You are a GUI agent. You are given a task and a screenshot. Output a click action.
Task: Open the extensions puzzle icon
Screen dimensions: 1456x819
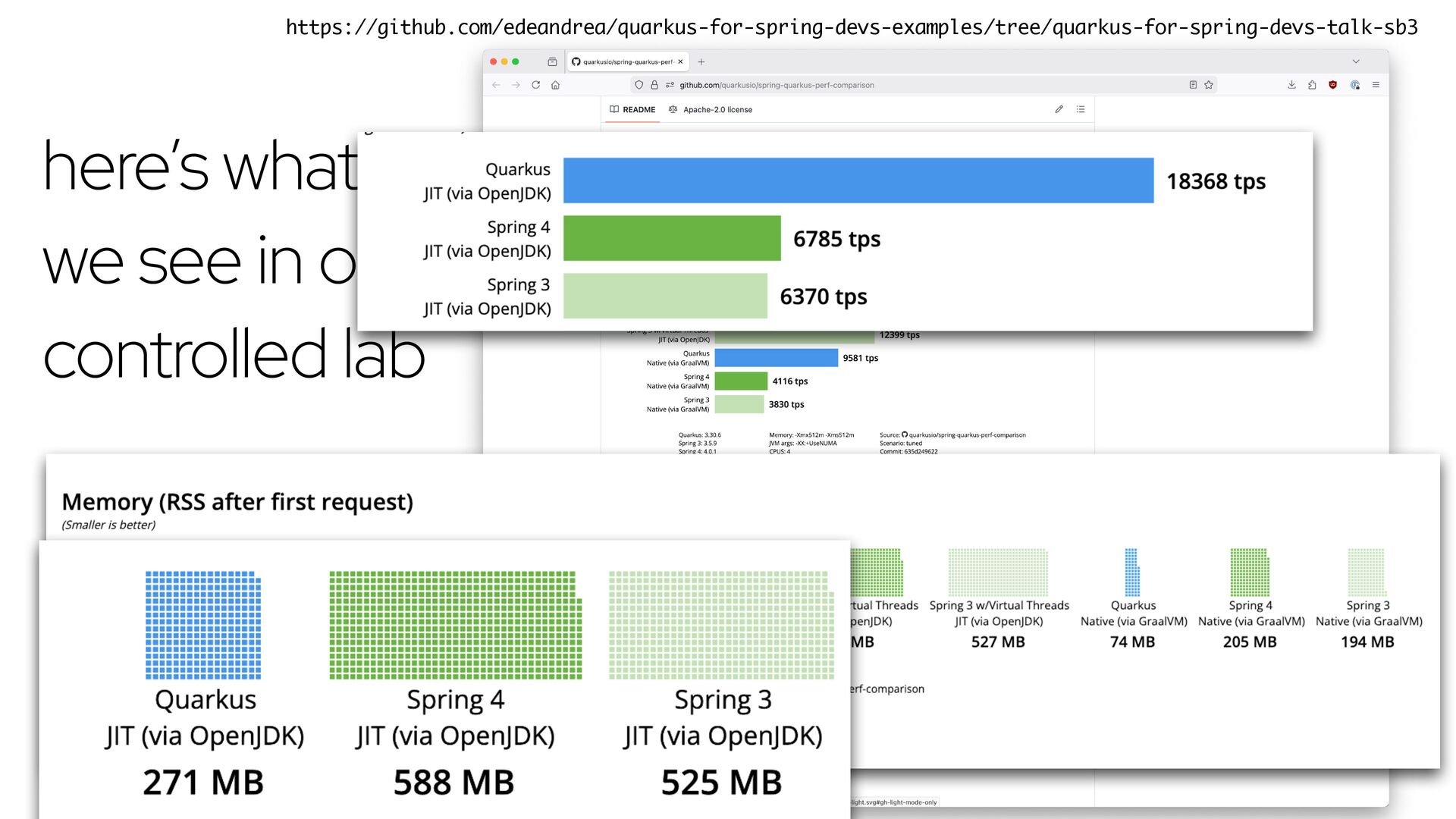point(1312,85)
